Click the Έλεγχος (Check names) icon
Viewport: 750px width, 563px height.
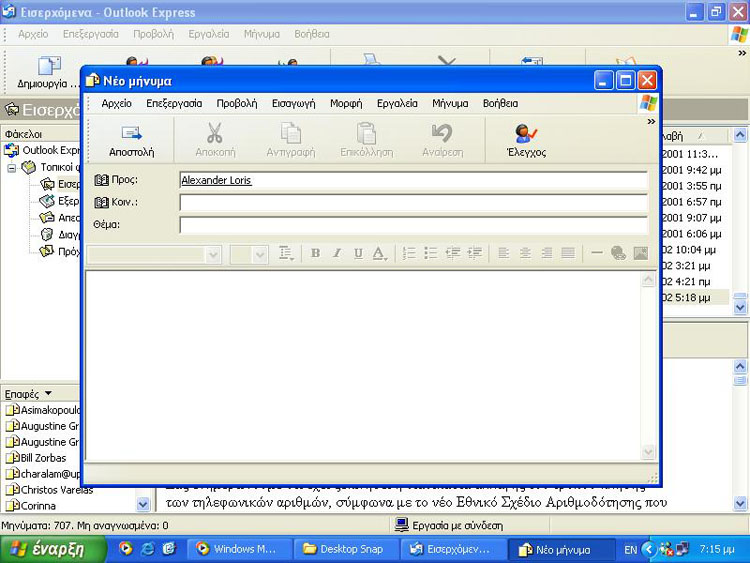[x=526, y=141]
